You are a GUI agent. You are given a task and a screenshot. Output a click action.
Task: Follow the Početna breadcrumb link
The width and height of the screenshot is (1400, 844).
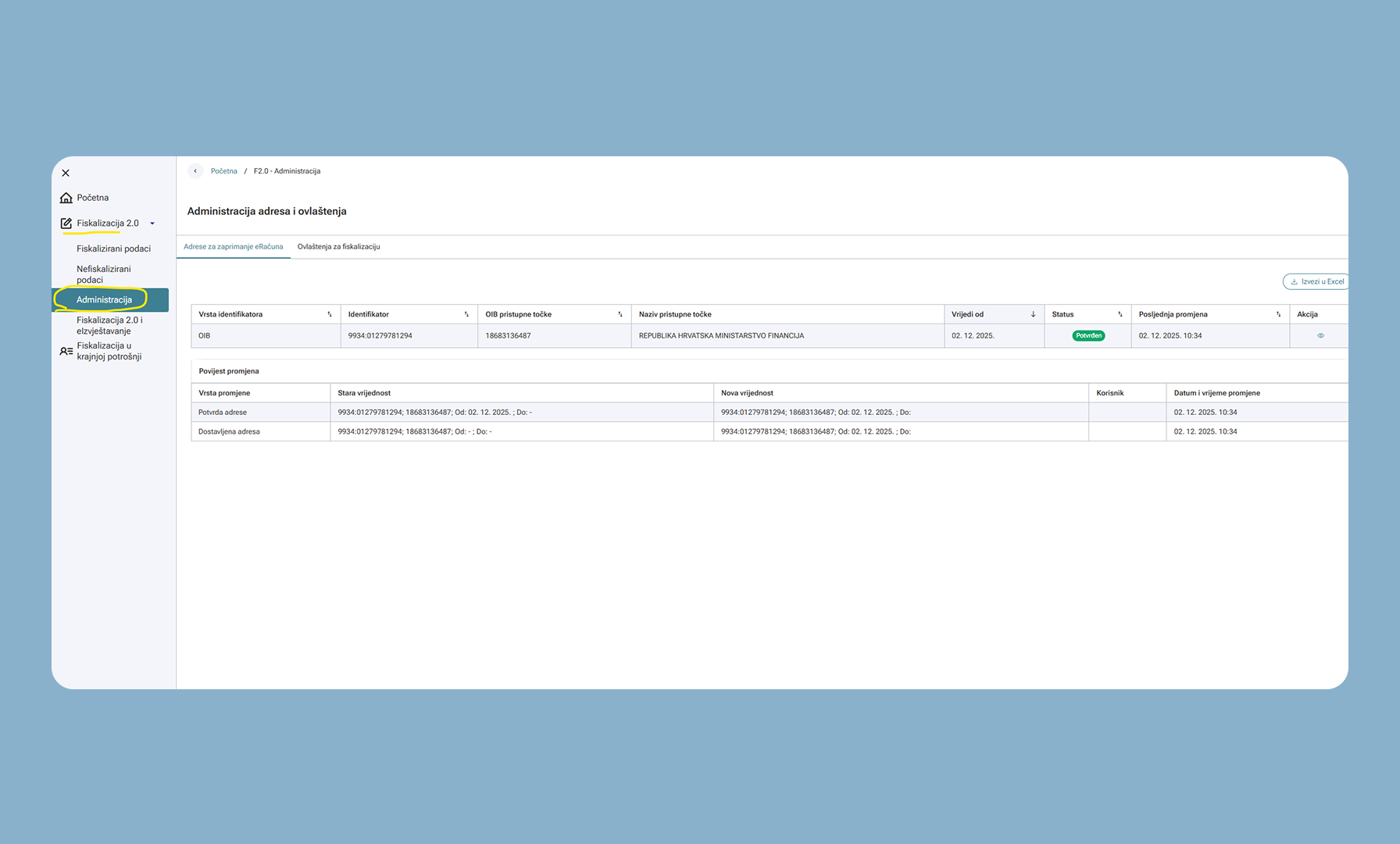(223, 171)
